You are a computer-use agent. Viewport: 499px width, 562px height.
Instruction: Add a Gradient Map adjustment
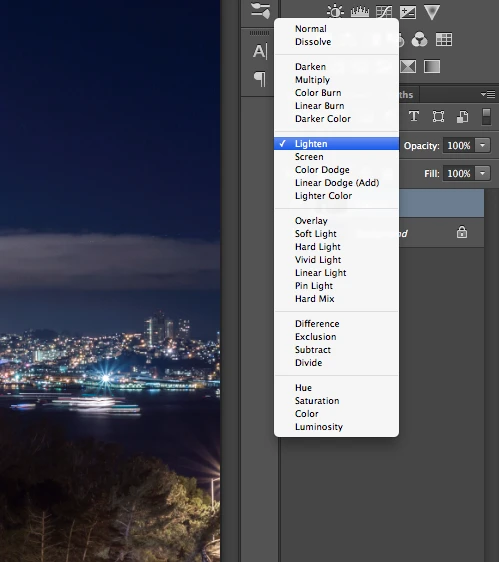click(432, 66)
